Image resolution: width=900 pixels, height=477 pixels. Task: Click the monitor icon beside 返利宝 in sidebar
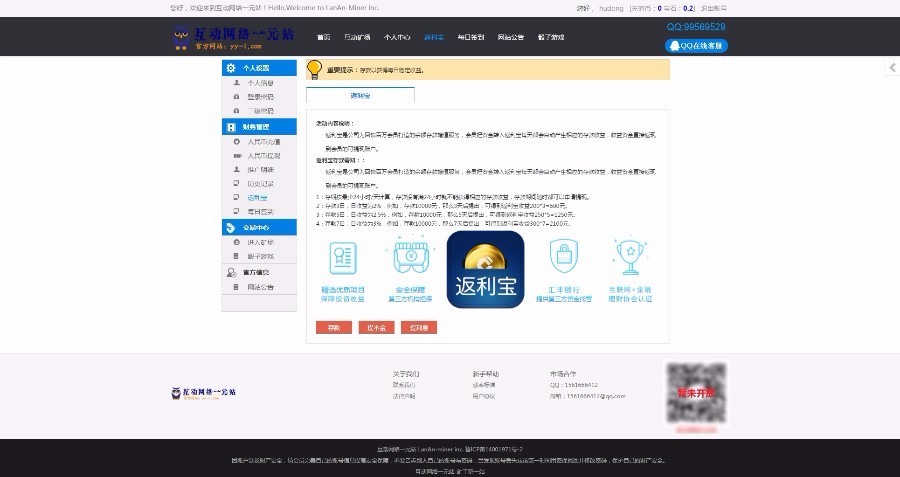click(236, 197)
